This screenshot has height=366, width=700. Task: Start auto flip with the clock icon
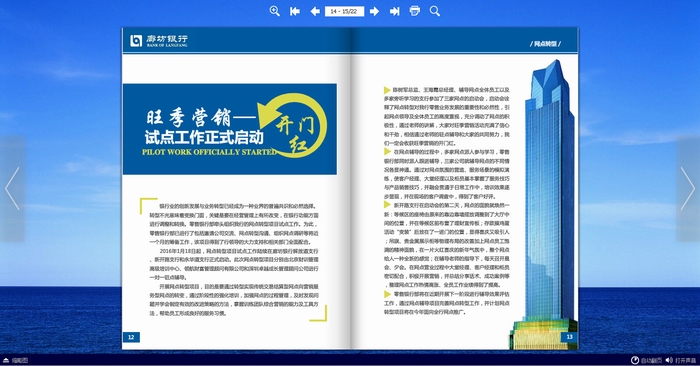[634, 360]
